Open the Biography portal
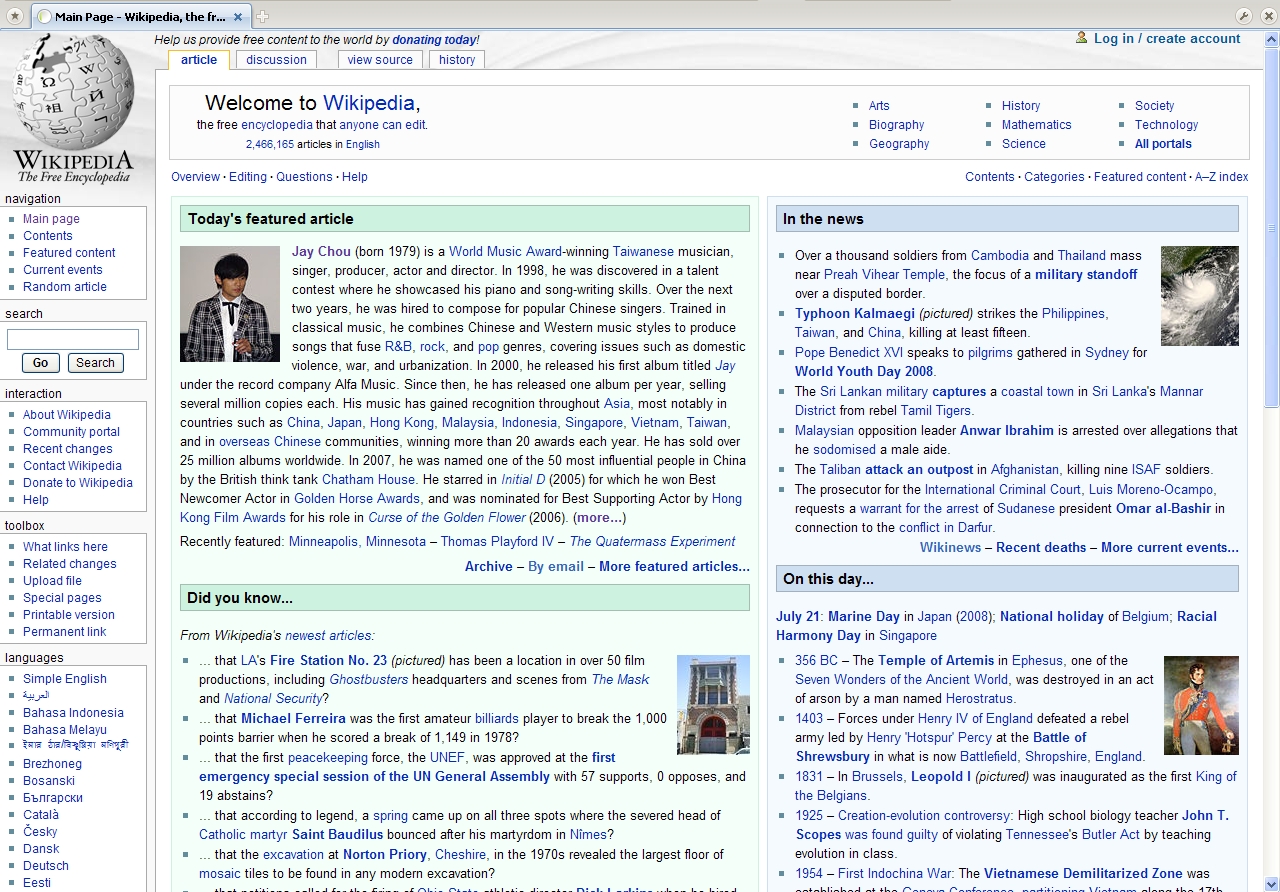The width and height of the screenshot is (1280, 892). coord(897,125)
